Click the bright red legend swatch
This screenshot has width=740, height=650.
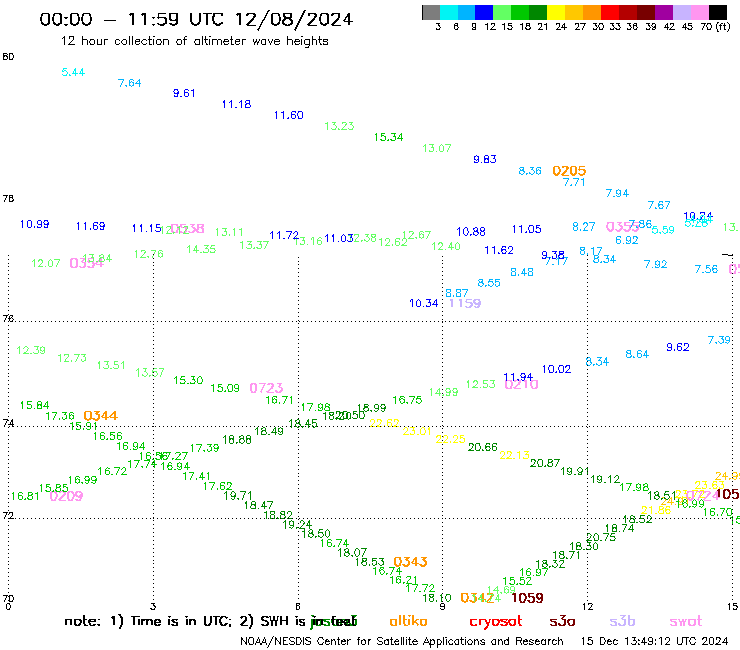coord(609,12)
